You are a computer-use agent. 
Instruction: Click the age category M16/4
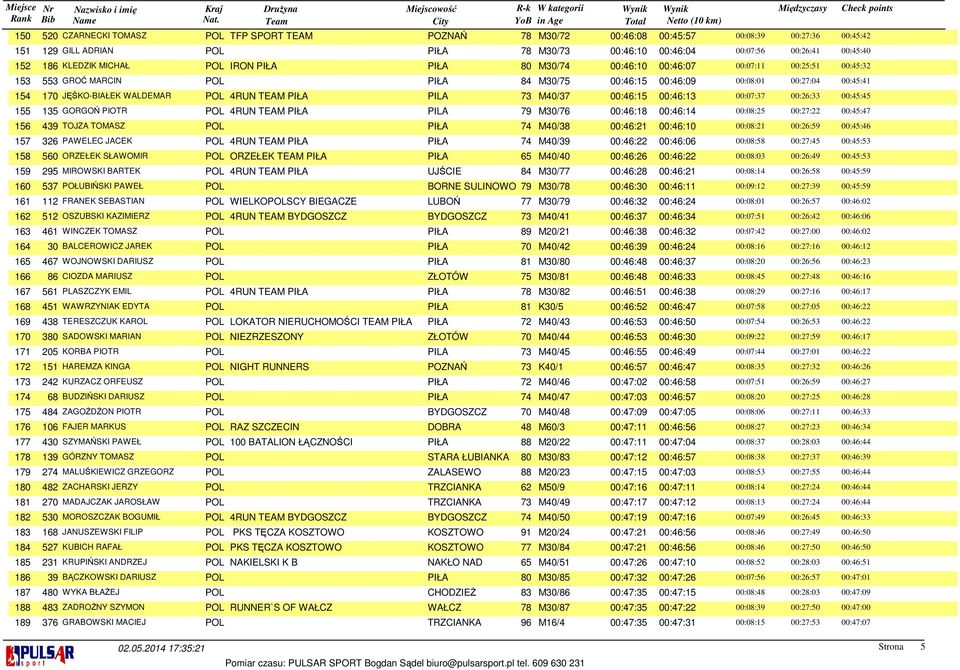click(552, 622)
